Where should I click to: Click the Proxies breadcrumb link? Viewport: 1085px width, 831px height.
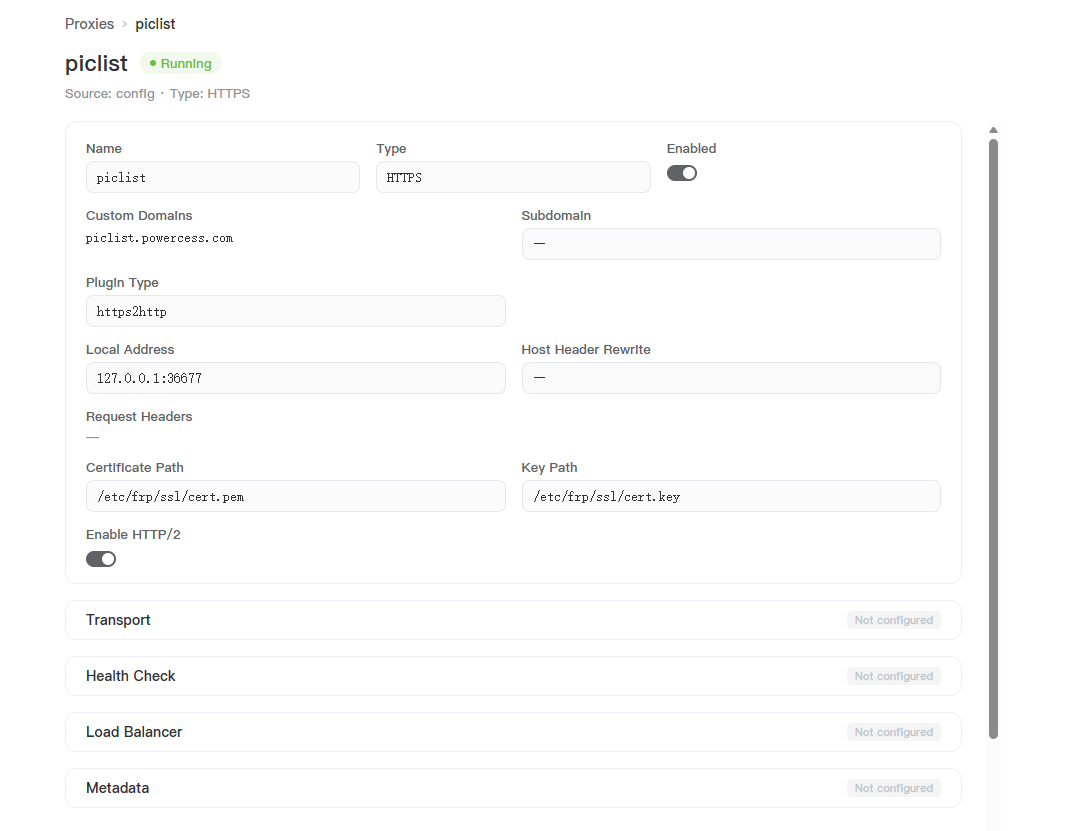tap(89, 24)
